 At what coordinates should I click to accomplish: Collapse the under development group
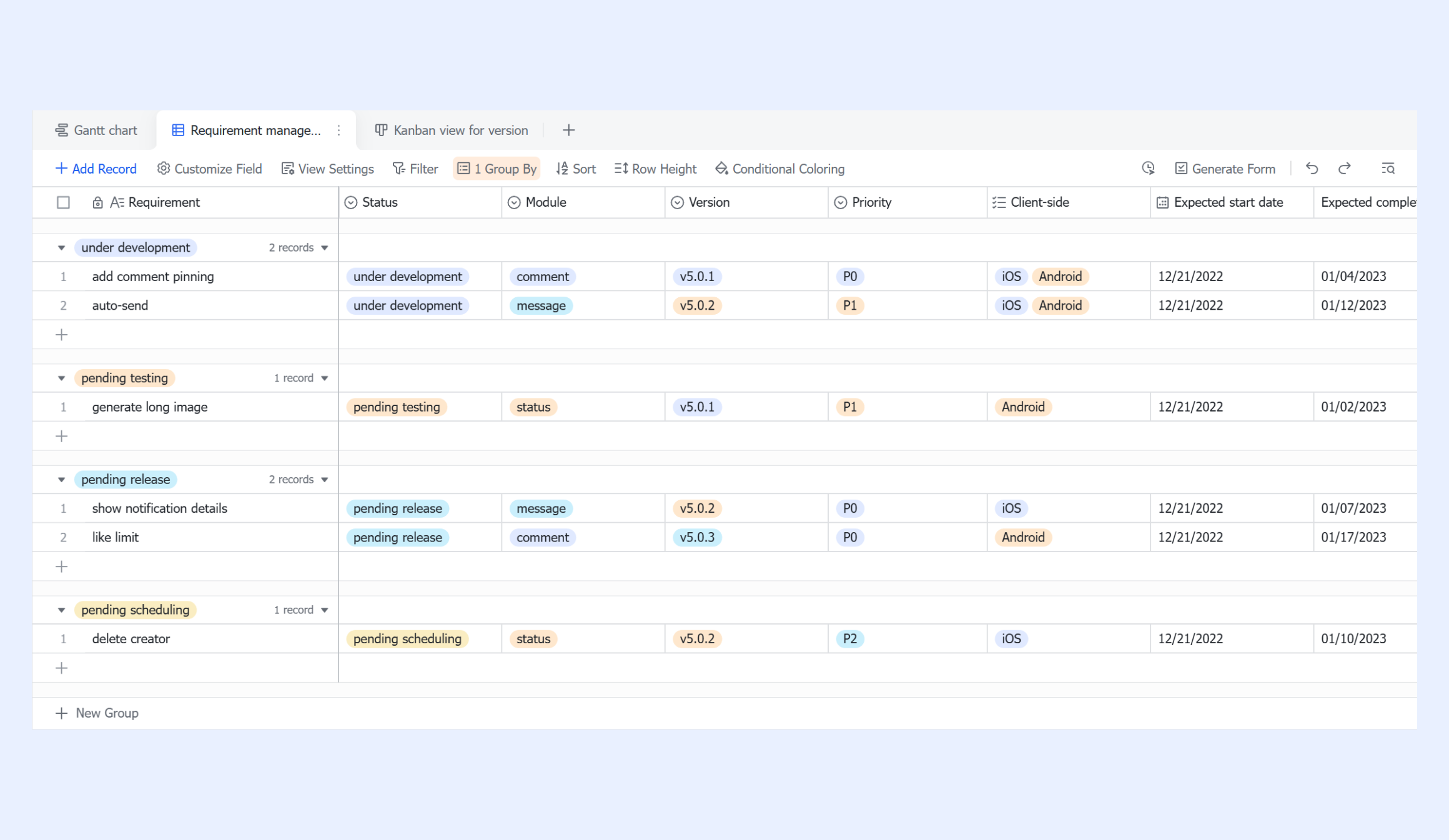[61, 248]
